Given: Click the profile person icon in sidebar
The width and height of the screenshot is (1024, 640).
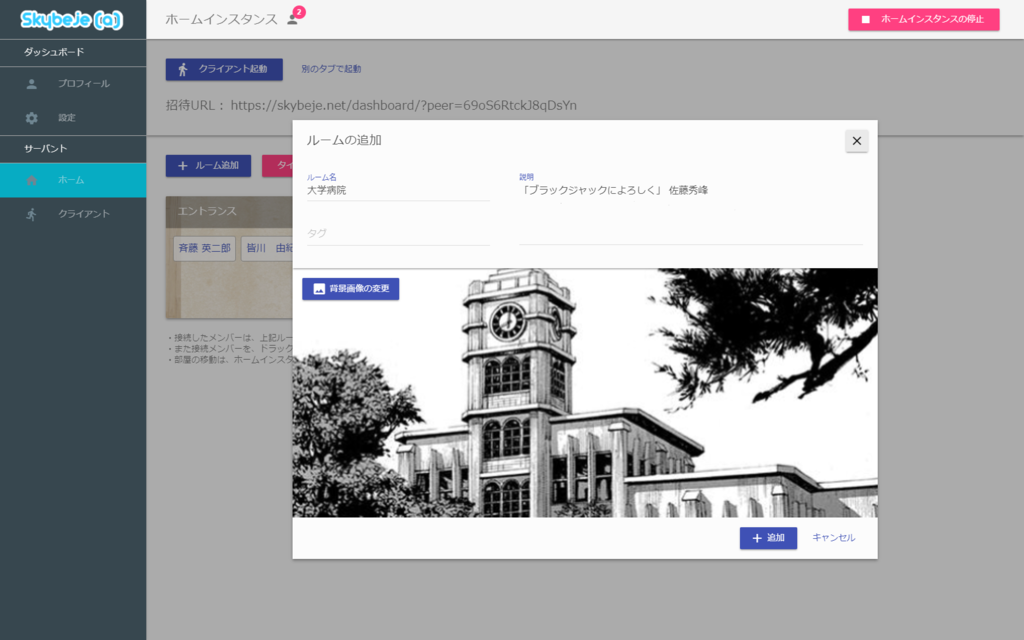Looking at the screenshot, I should [31, 84].
